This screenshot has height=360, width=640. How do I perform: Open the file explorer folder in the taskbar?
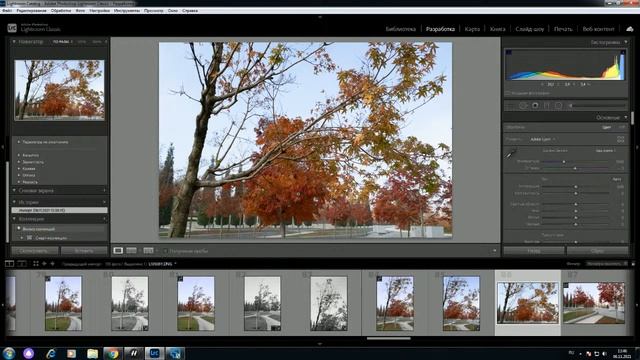point(92,353)
